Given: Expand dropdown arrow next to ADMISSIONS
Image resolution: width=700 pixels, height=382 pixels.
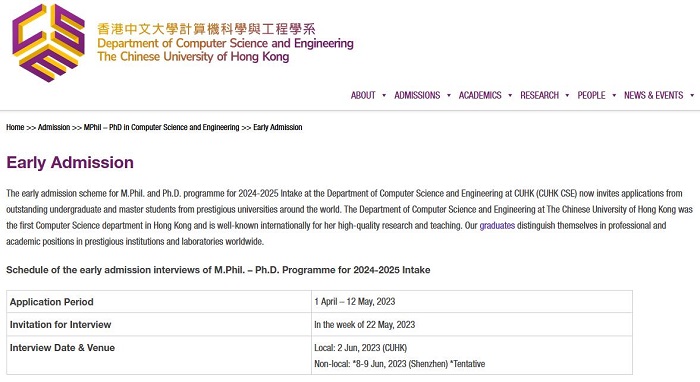Looking at the screenshot, I should tap(449, 96).
